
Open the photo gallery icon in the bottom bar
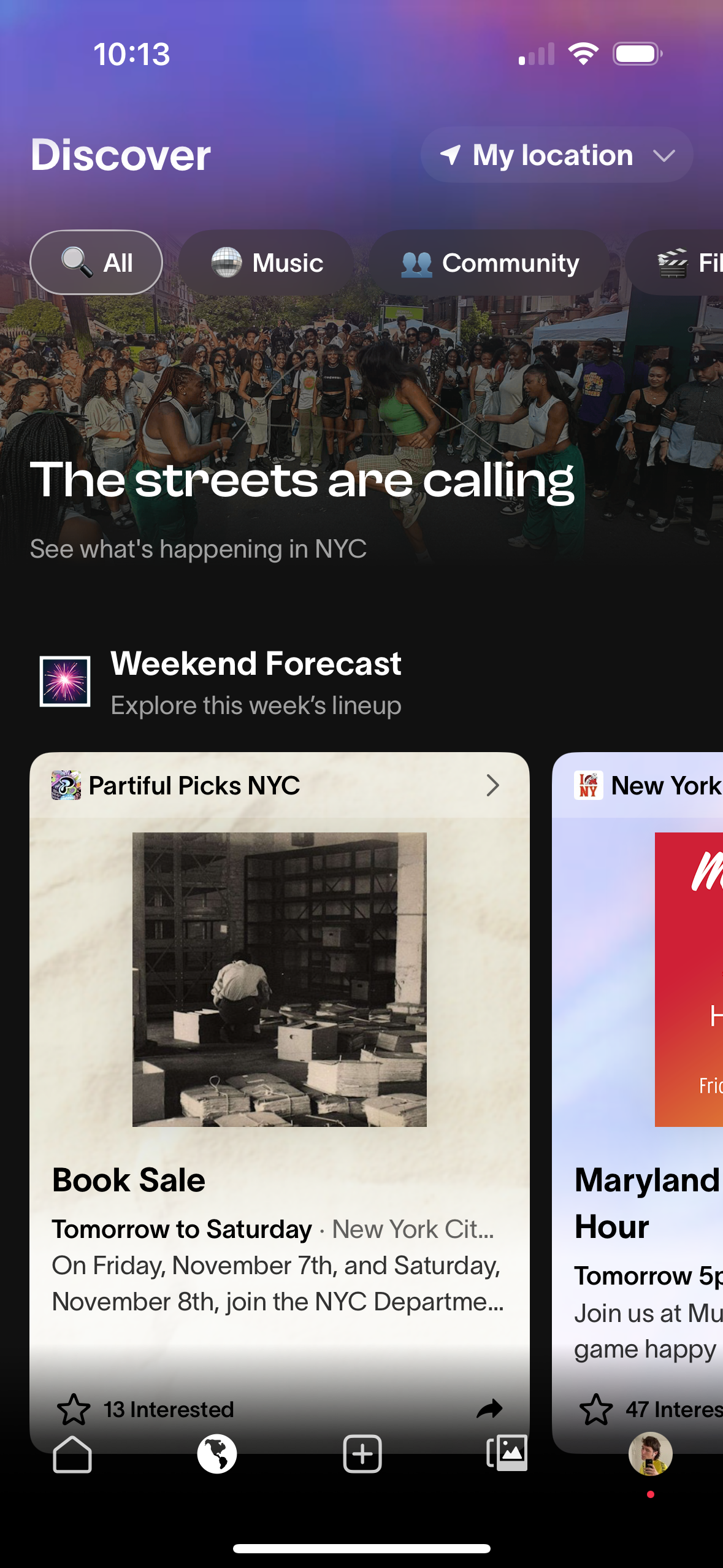(507, 1452)
